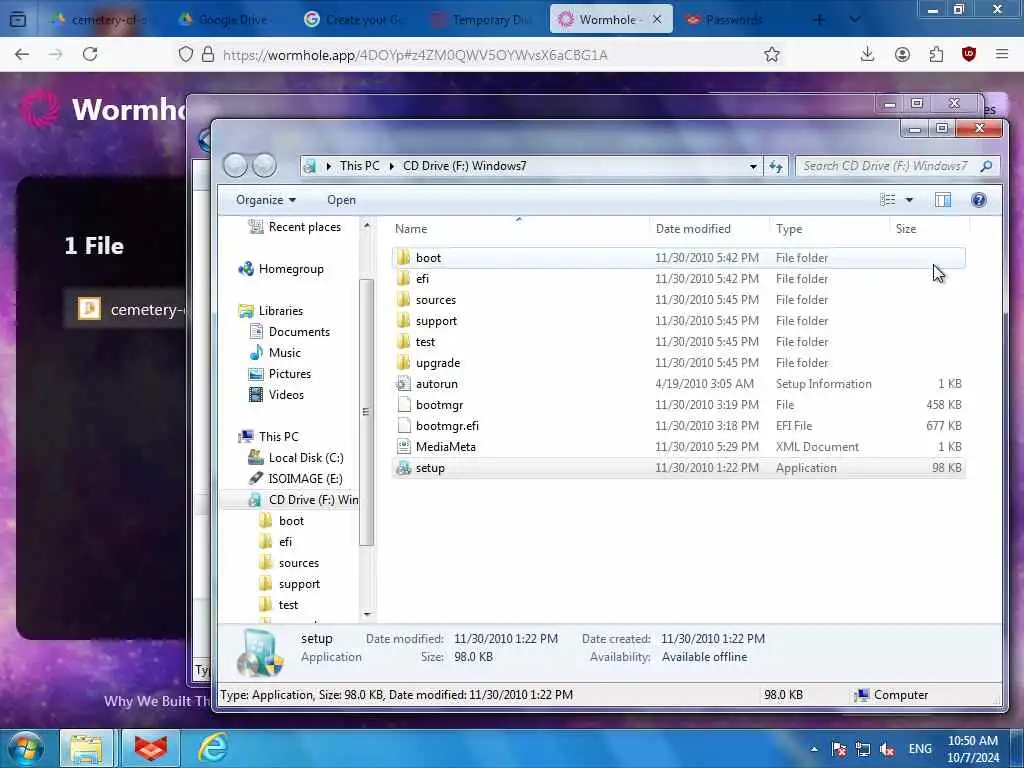Image resolution: width=1024 pixels, height=768 pixels.
Task: Select Local Disk (C:) in tree
Action: [x=296, y=458]
